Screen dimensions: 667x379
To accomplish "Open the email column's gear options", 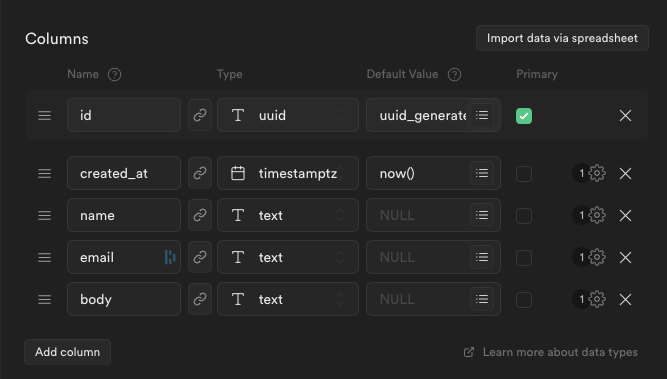I will point(597,257).
